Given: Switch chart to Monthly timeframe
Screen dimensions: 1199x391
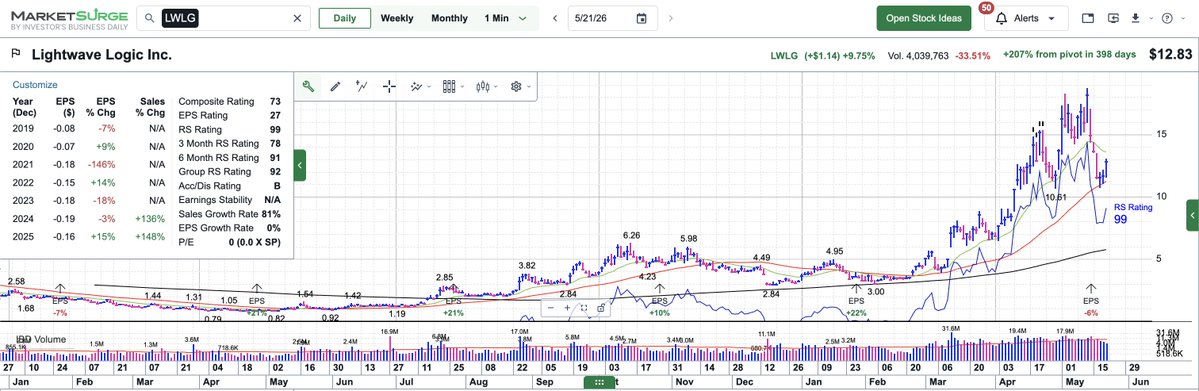Looking at the screenshot, I should point(449,18).
